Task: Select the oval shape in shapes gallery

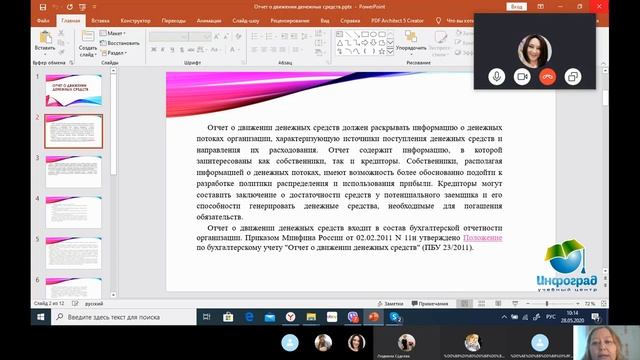Action: (x=373, y=35)
